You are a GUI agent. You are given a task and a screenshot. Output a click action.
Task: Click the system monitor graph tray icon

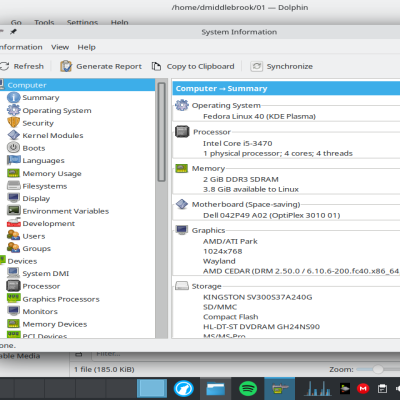point(317,388)
